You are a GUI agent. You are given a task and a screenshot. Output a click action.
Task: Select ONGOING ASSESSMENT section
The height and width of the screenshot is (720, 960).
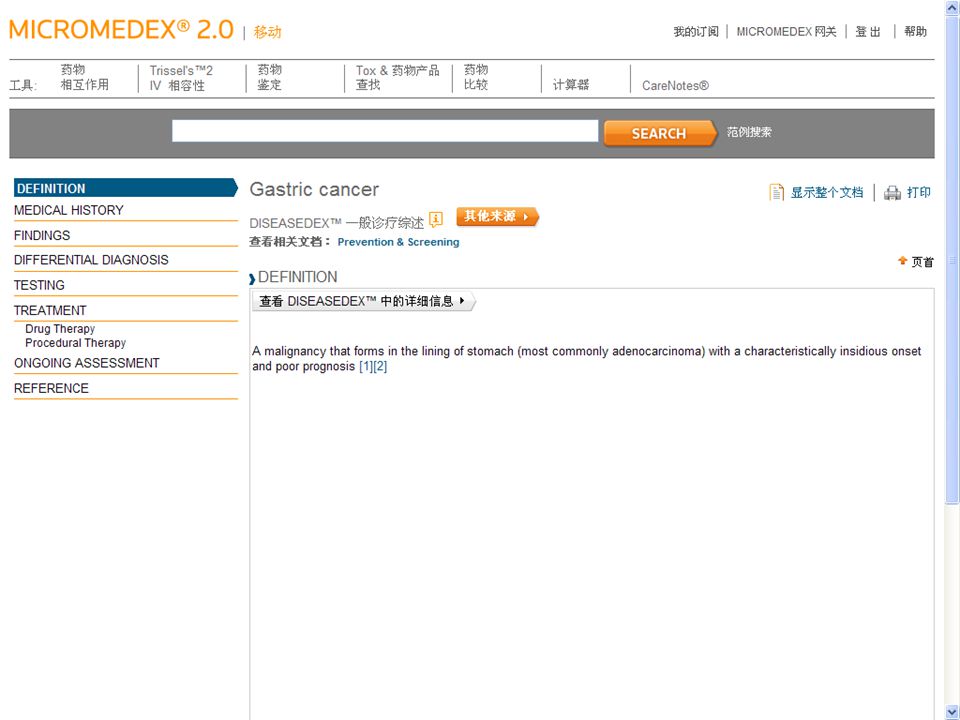[86, 363]
